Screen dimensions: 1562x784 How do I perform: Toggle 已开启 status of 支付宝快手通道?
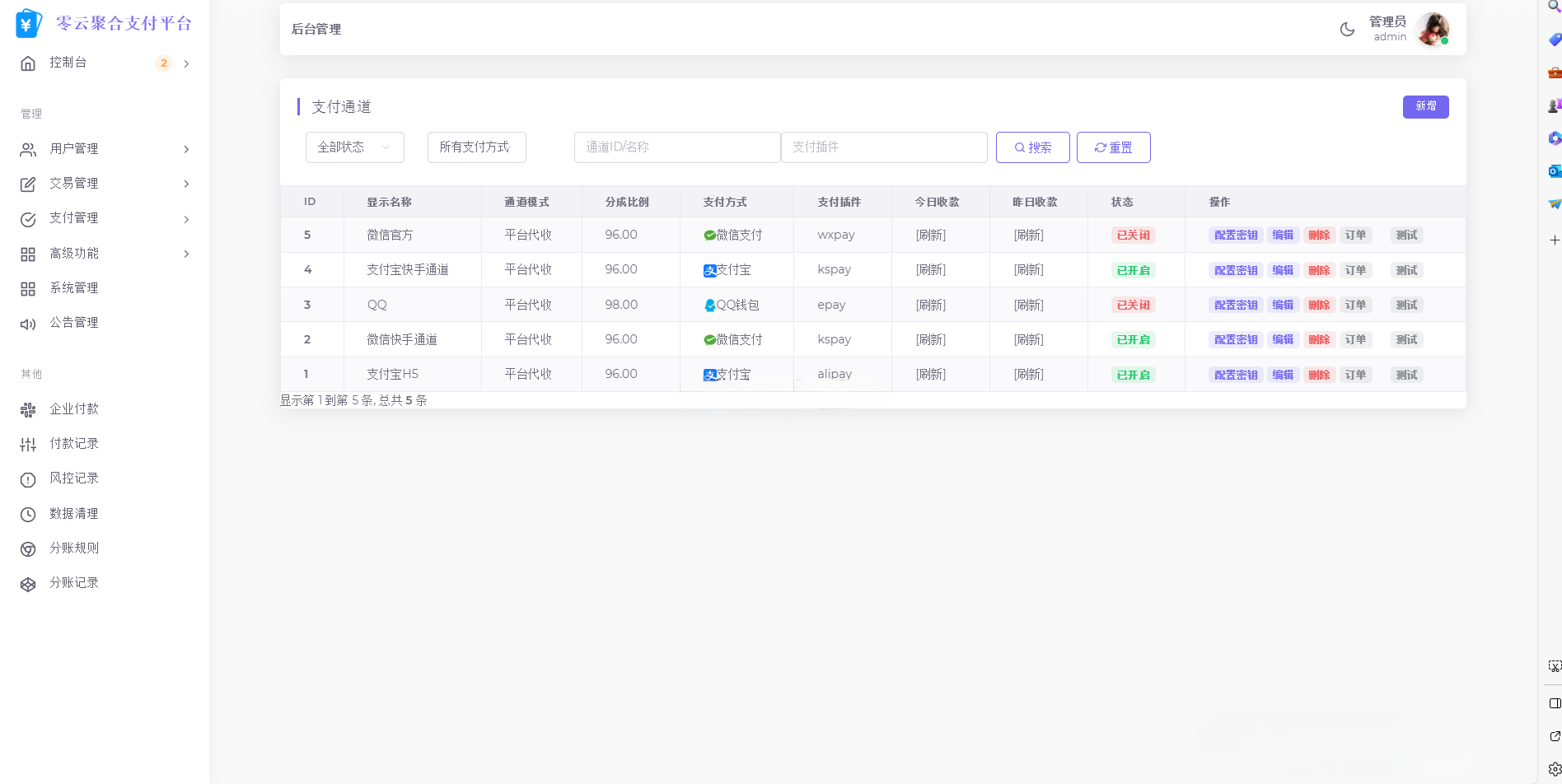tap(1133, 270)
